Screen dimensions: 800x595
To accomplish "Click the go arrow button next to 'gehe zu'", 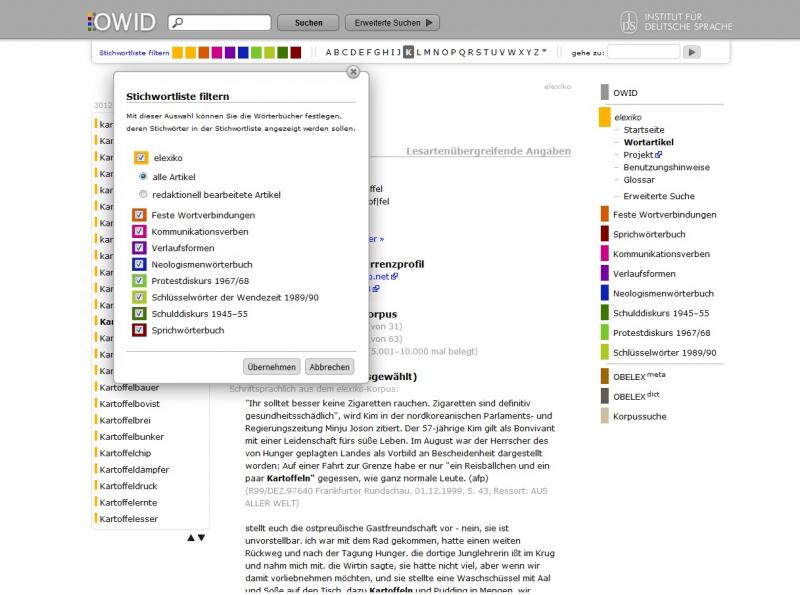I will (692, 52).
